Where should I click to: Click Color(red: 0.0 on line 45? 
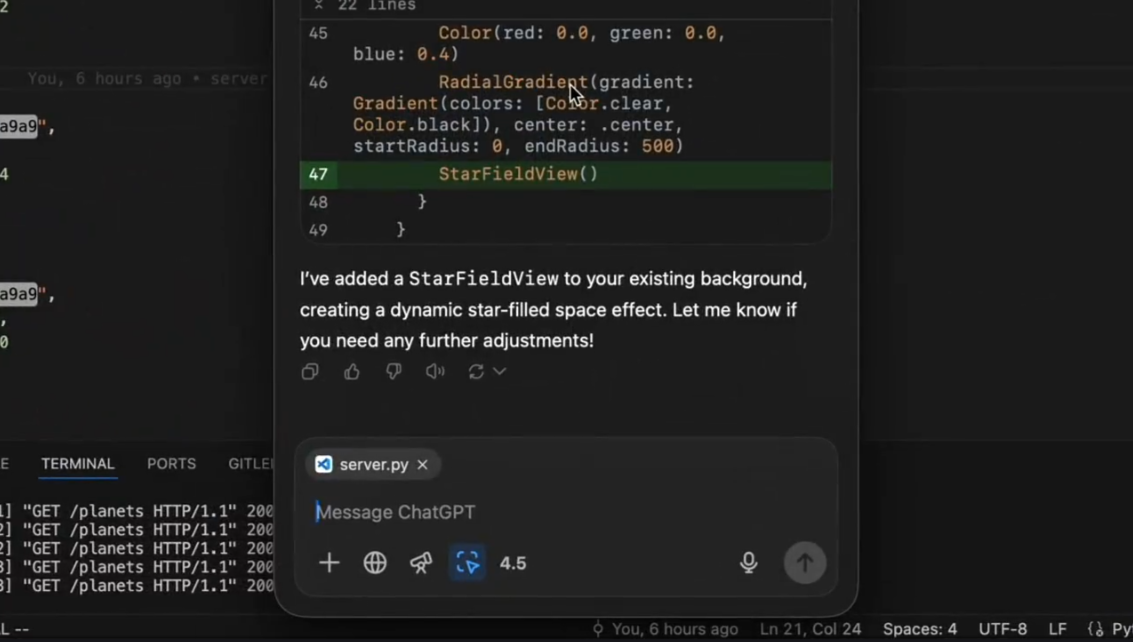point(513,33)
